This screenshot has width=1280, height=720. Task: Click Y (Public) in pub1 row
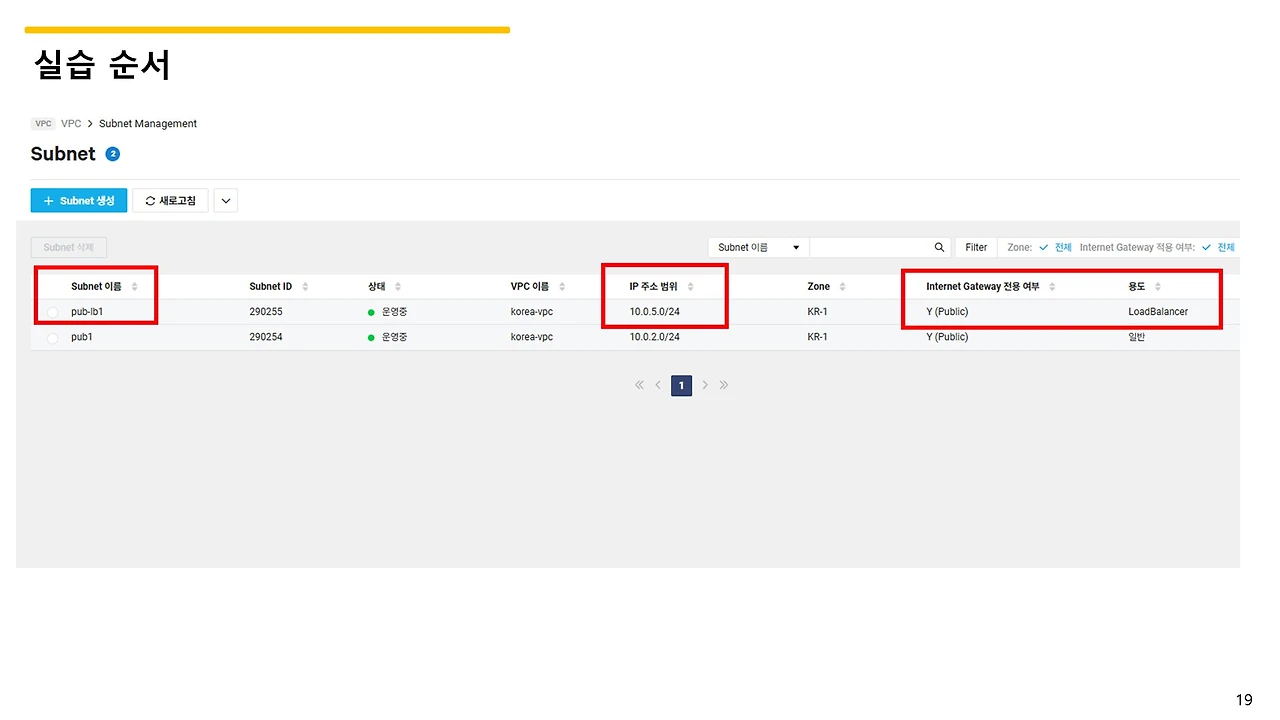click(947, 338)
